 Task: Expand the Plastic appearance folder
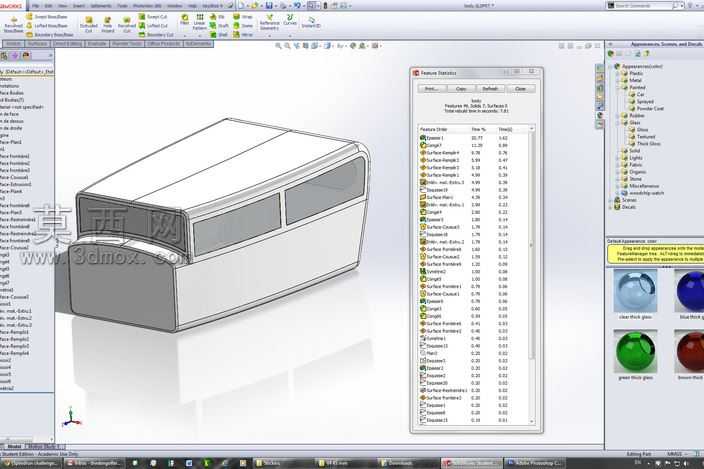click(618, 73)
